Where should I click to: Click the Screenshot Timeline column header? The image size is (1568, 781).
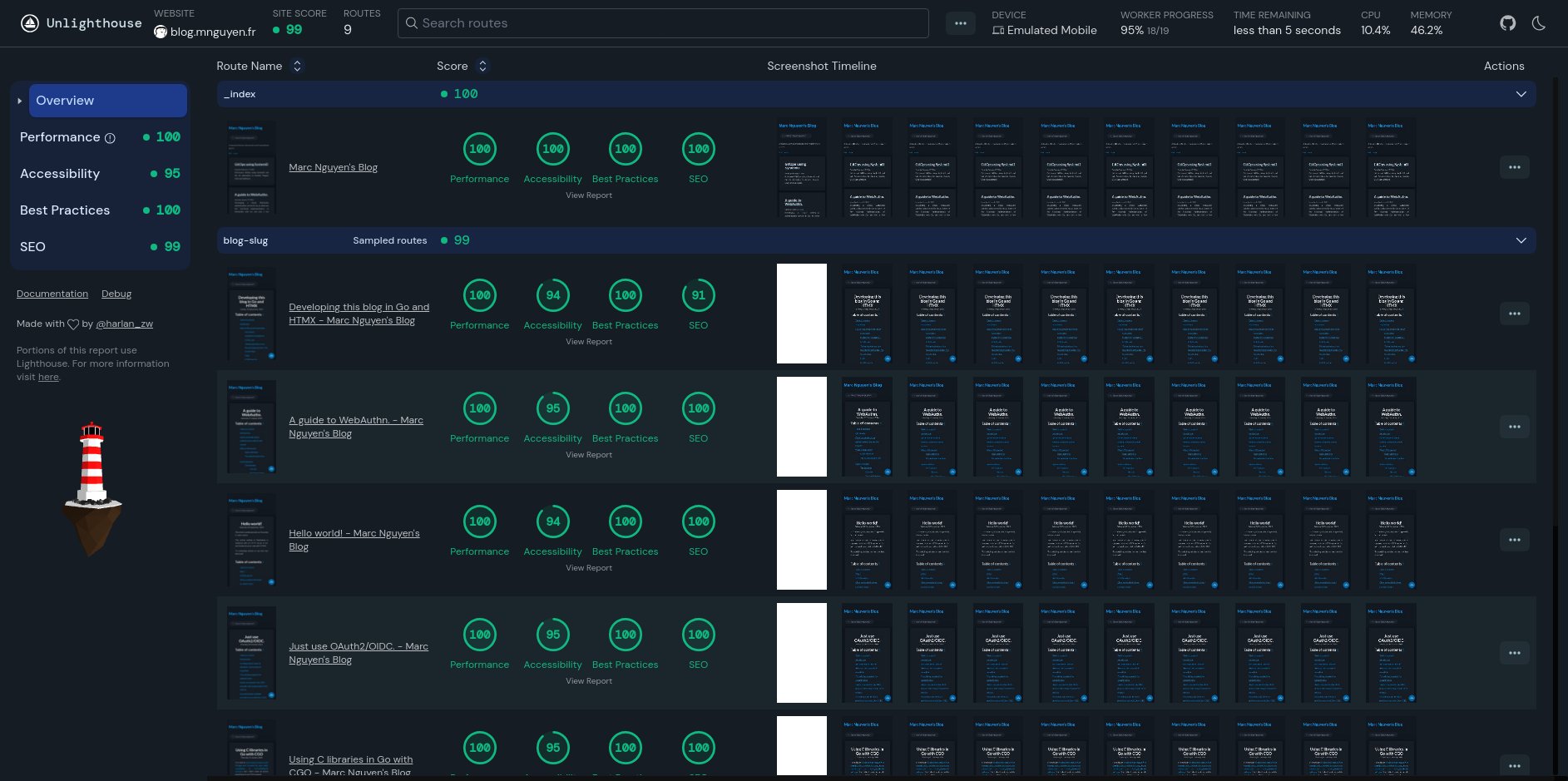point(822,66)
